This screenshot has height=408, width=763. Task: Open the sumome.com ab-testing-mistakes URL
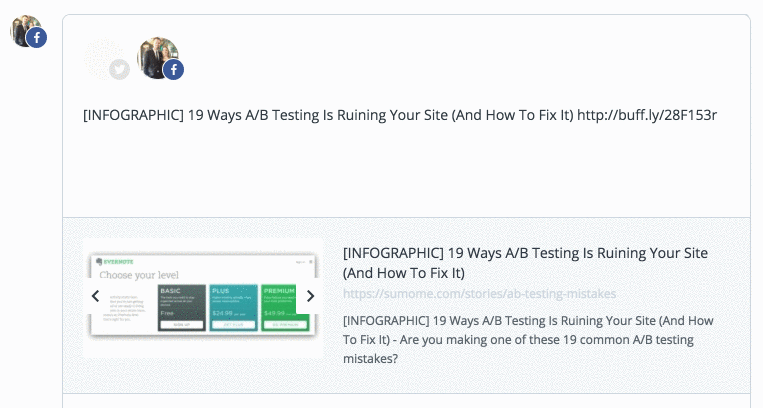[479, 294]
